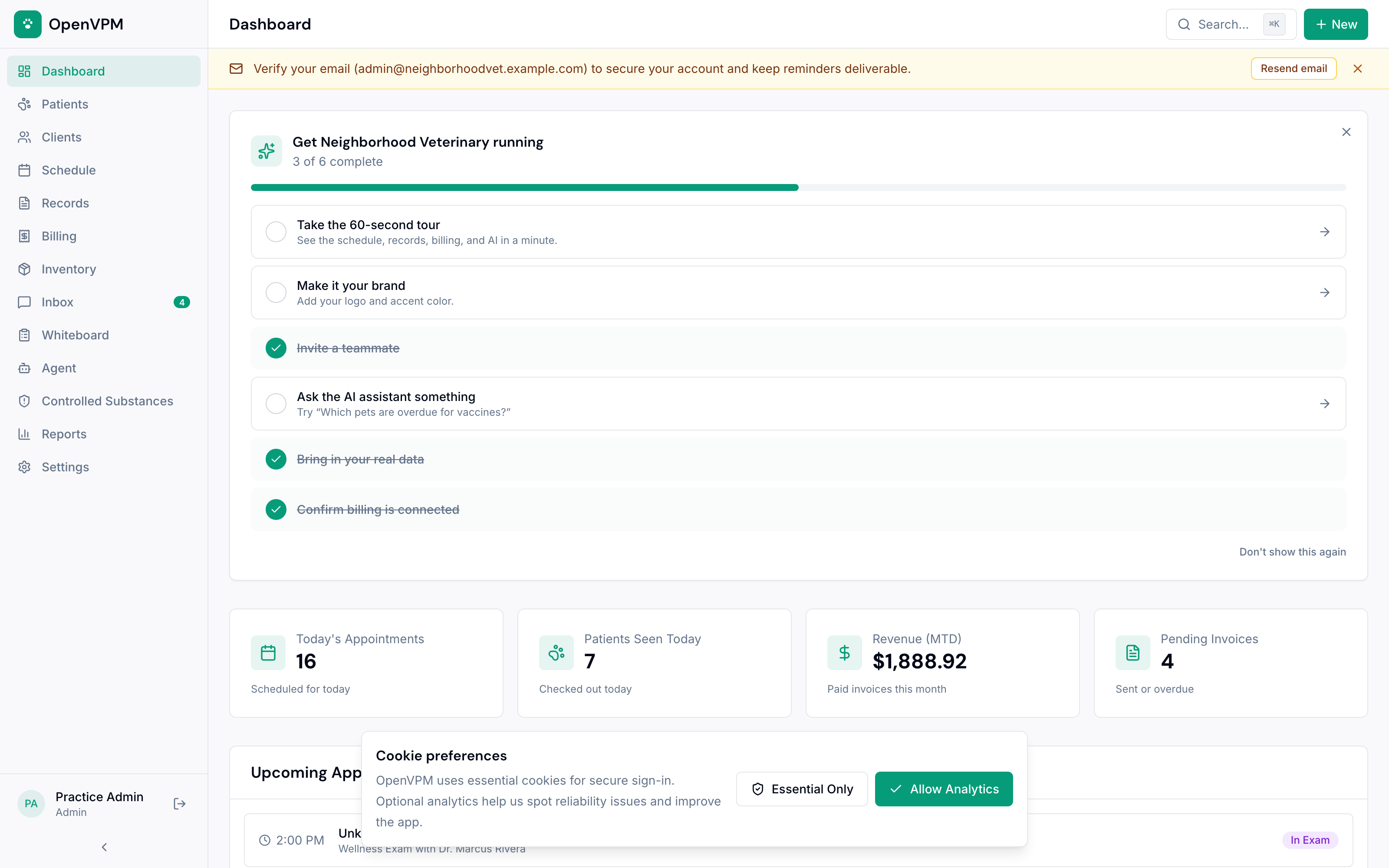Uncheck Confirm billing is connected checkmark
1389x868 pixels.
[x=276, y=510]
